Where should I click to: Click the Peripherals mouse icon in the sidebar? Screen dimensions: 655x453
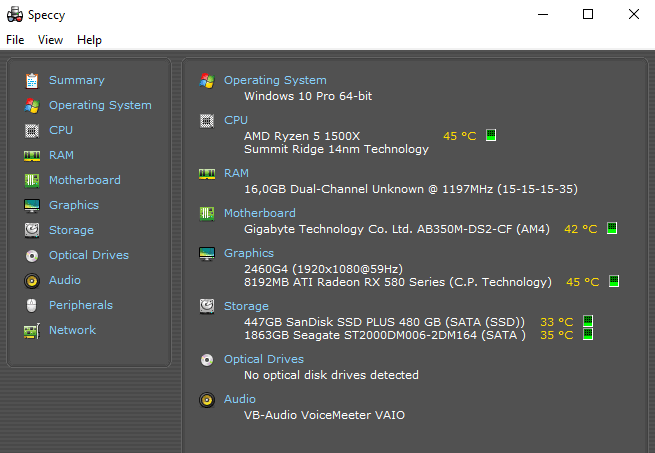point(32,305)
